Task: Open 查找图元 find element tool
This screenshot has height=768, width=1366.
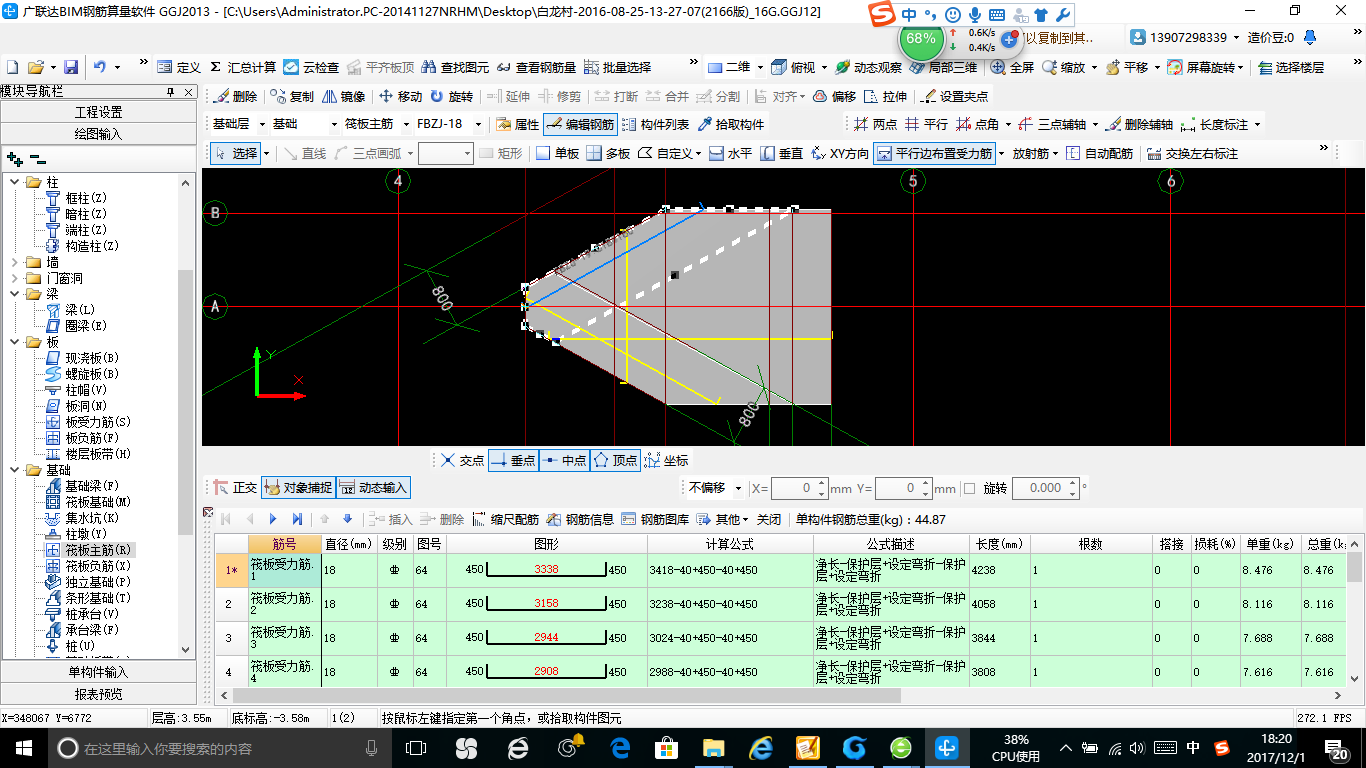Action: tap(455, 67)
